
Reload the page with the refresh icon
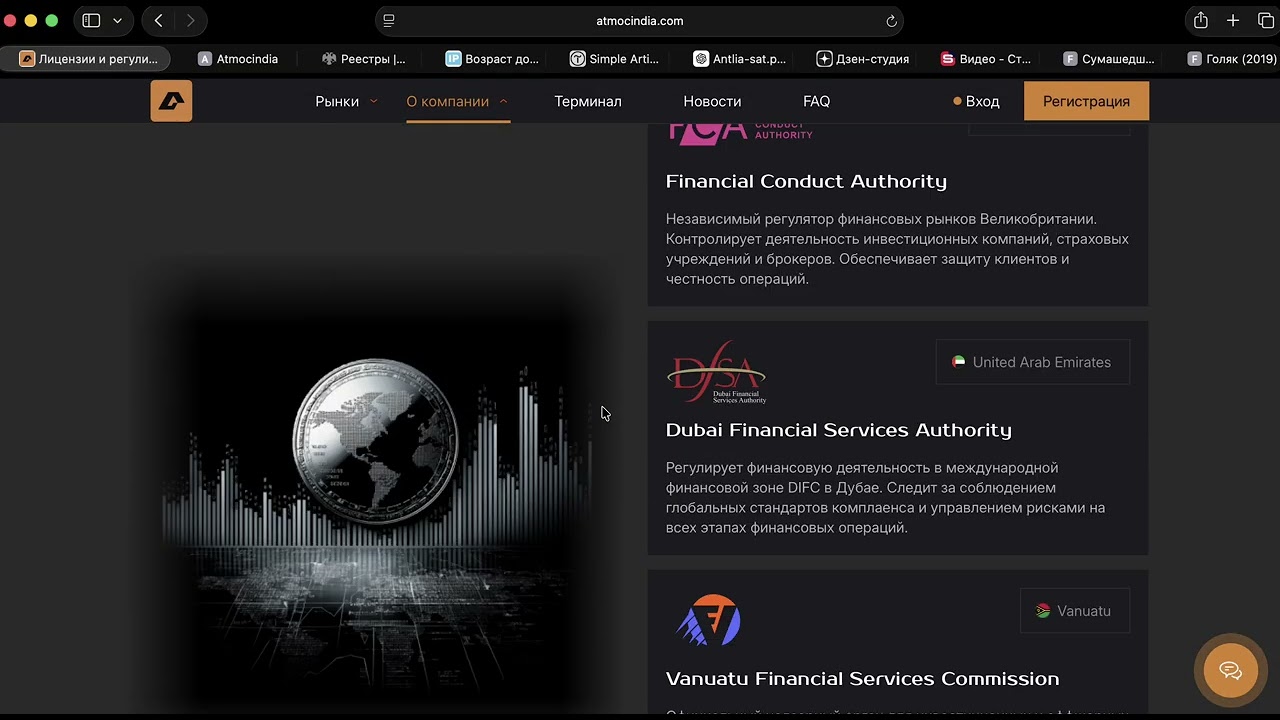tap(891, 20)
